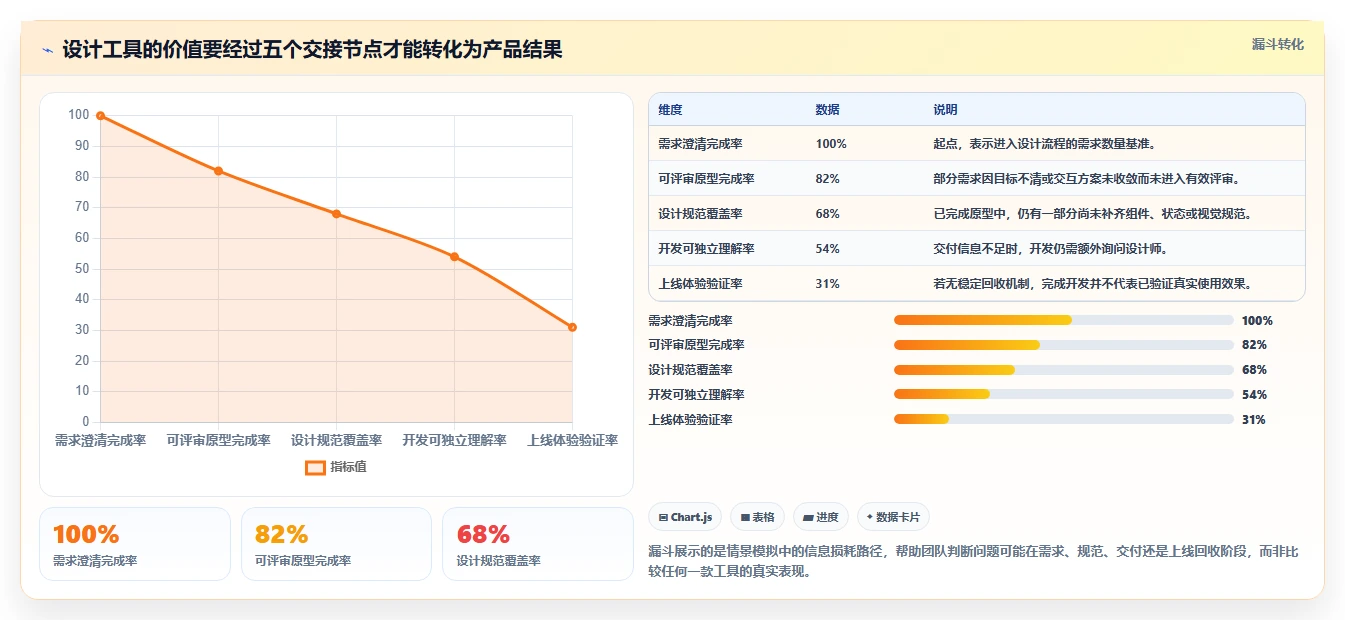Click the chart data point at 82
The width and height of the screenshot is (1345, 620).
click(x=218, y=171)
